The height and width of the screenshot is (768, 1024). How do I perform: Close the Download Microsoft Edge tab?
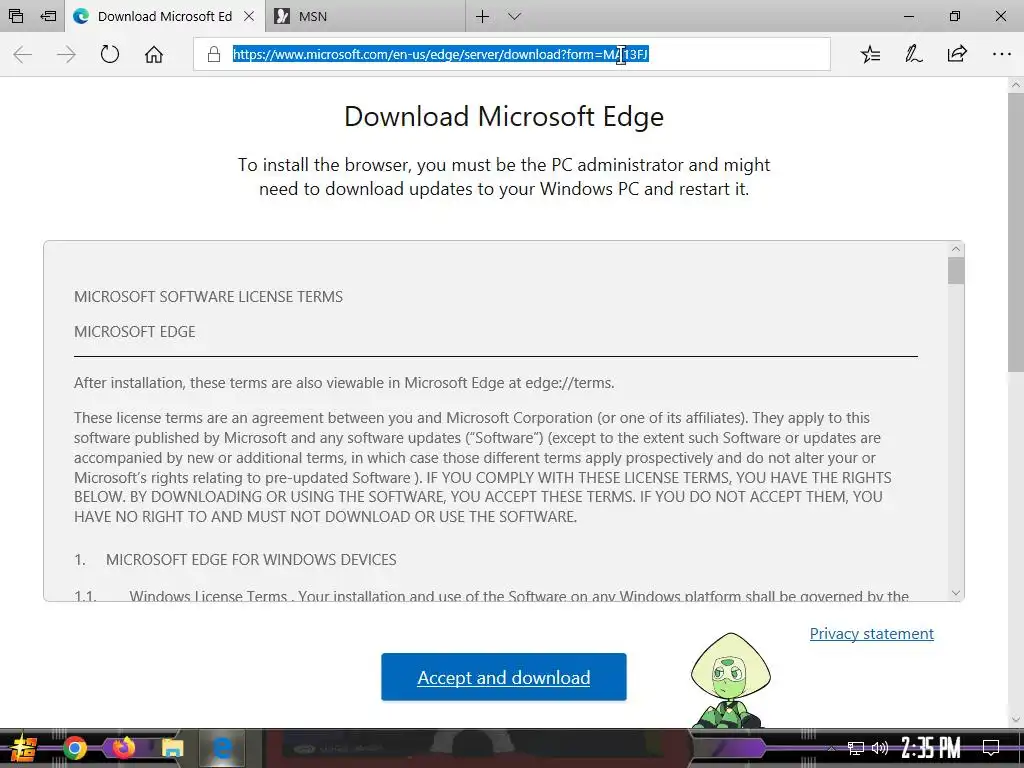249,16
